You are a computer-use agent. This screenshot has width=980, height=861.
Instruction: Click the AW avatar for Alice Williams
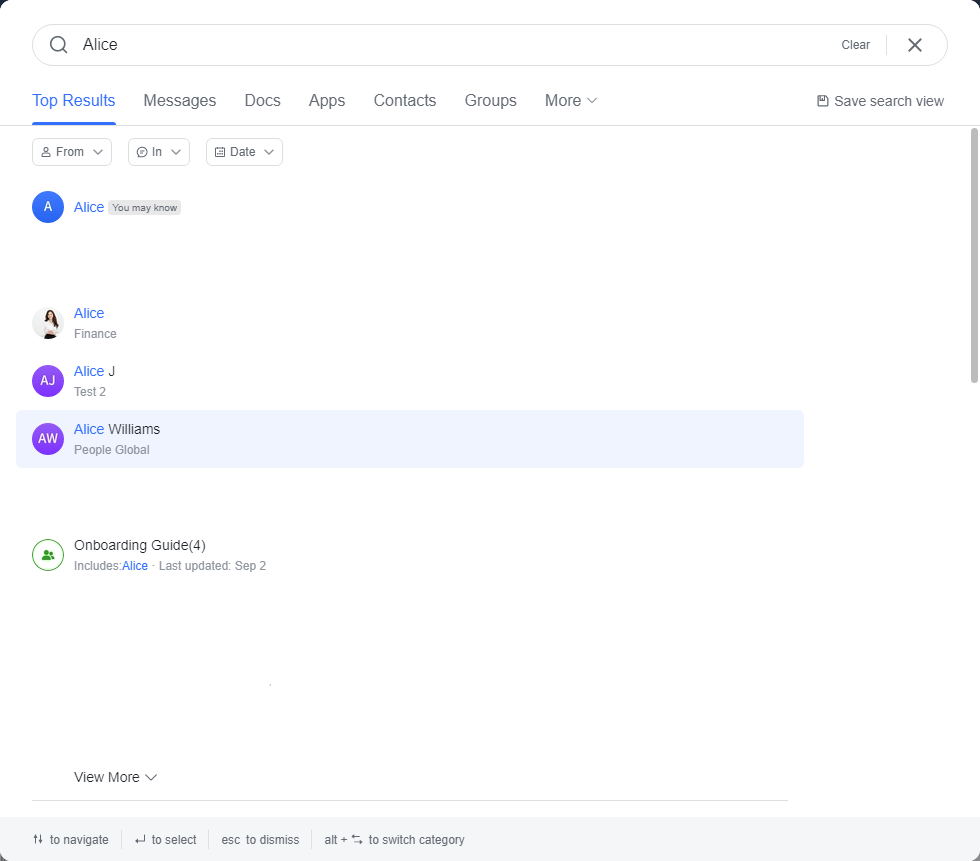(x=48, y=439)
